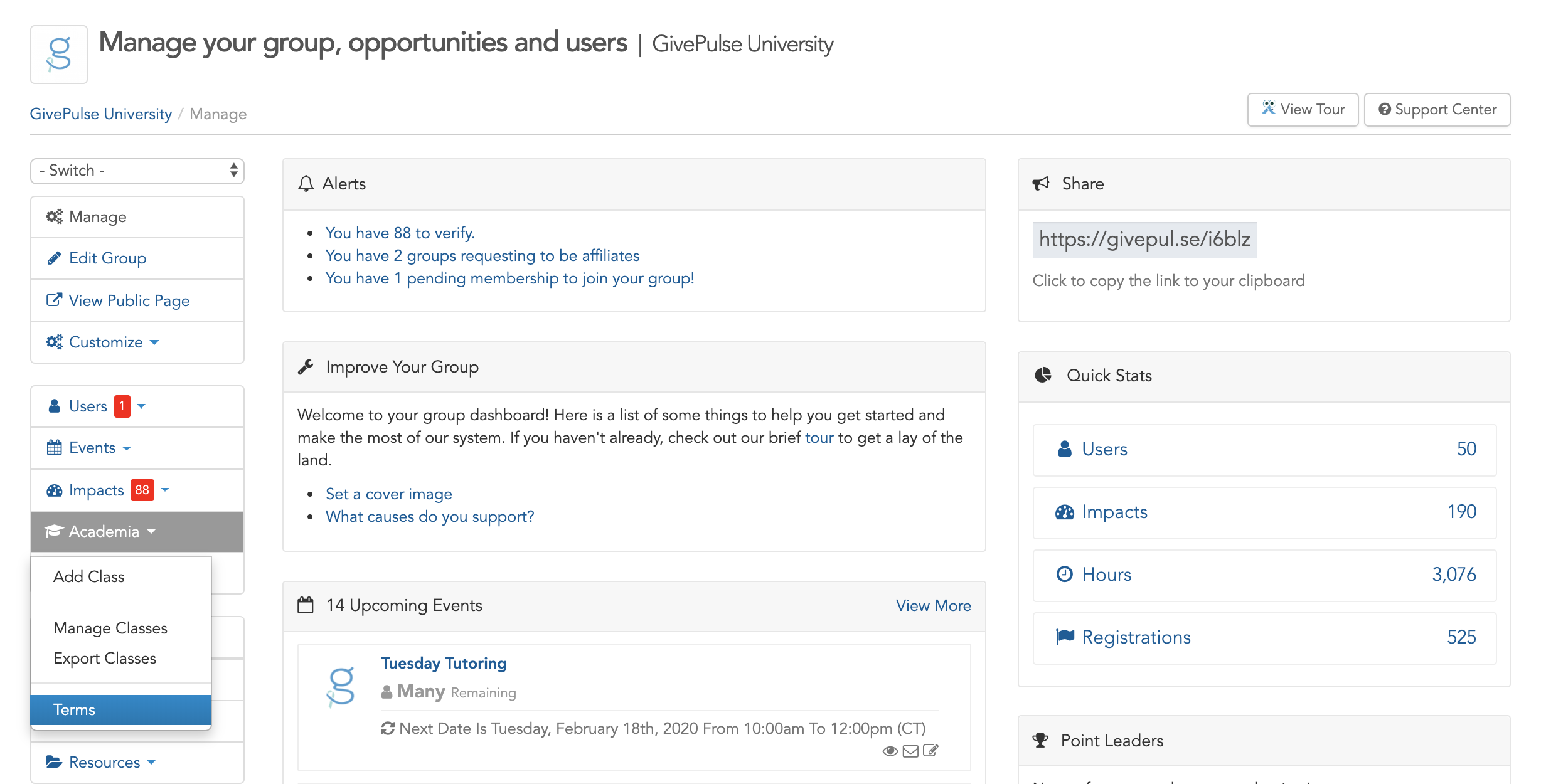Open Manage in the sidebar
Viewport: 1546px width, 784px height.
[x=137, y=217]
